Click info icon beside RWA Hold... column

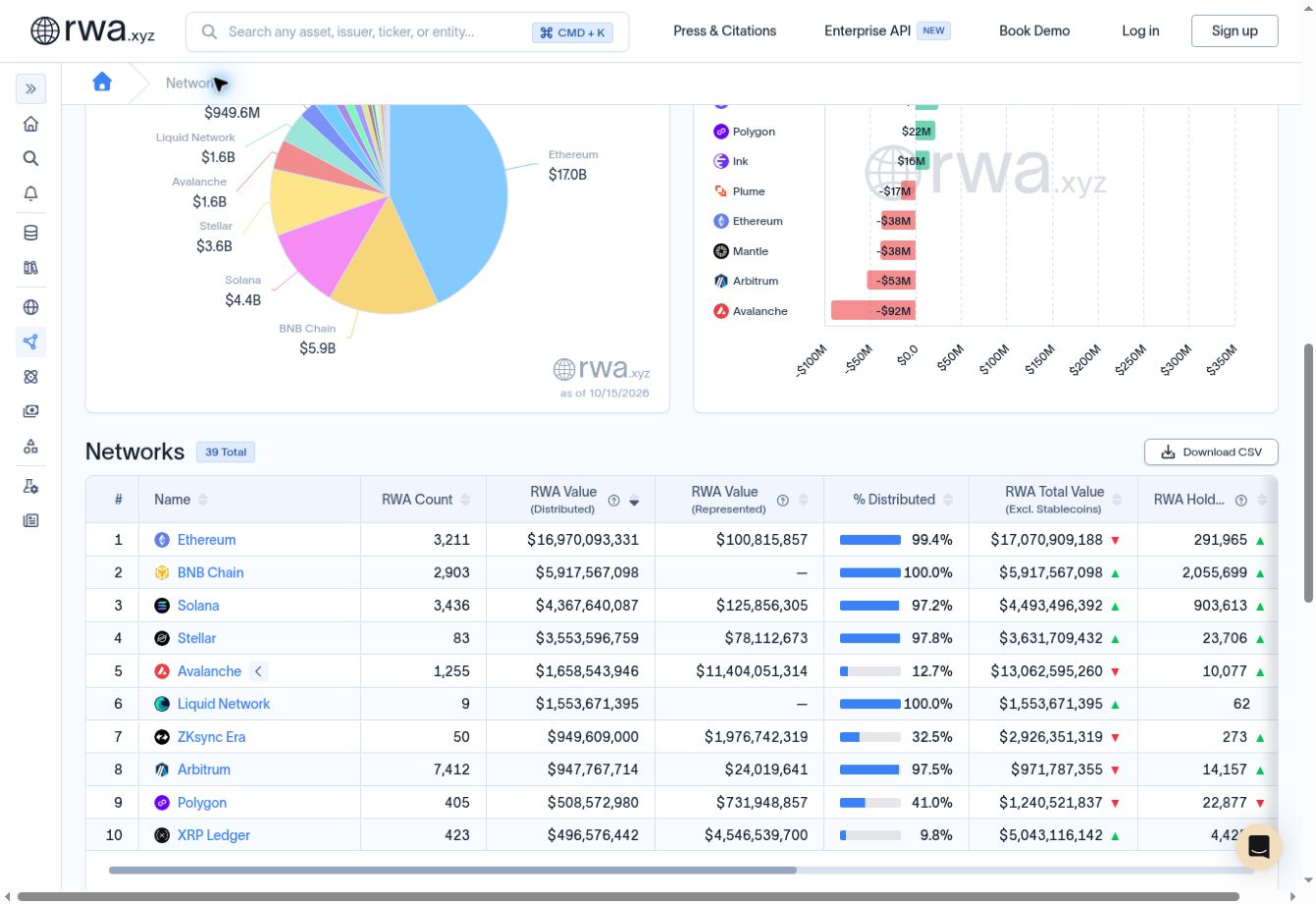(1240, 501)
